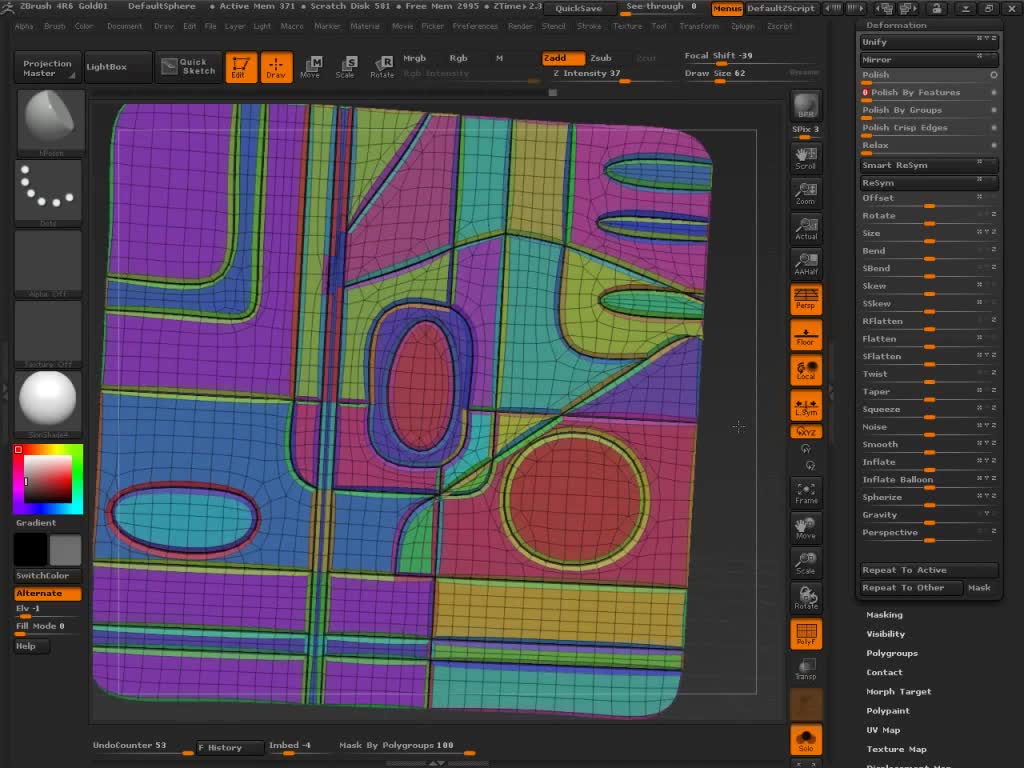
Task: Select the black secondary color swatch
Action: pyautogui.click(x=30, y=549)
